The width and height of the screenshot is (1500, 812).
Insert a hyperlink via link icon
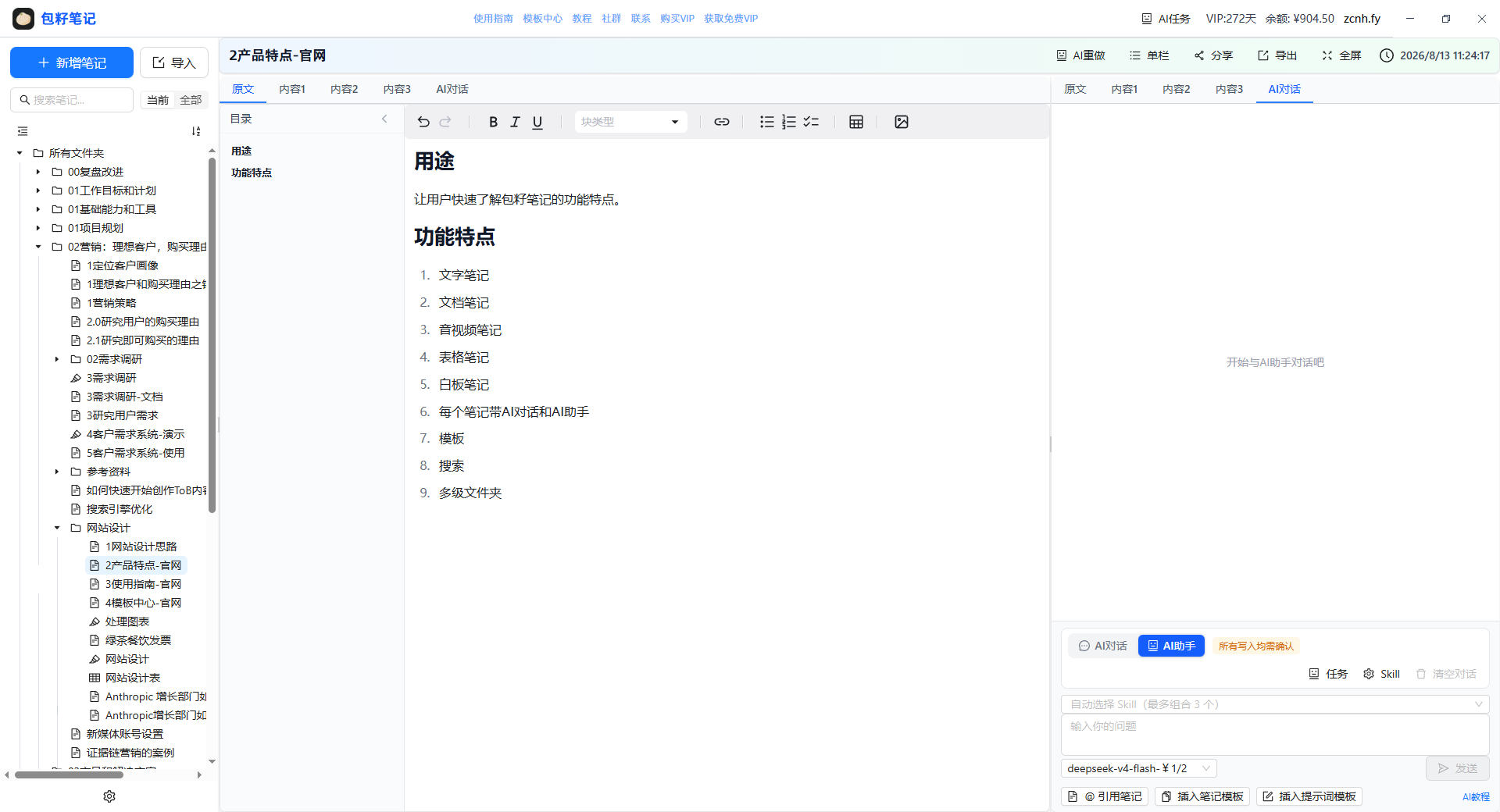pyautogui.click(x=722, y=122)
